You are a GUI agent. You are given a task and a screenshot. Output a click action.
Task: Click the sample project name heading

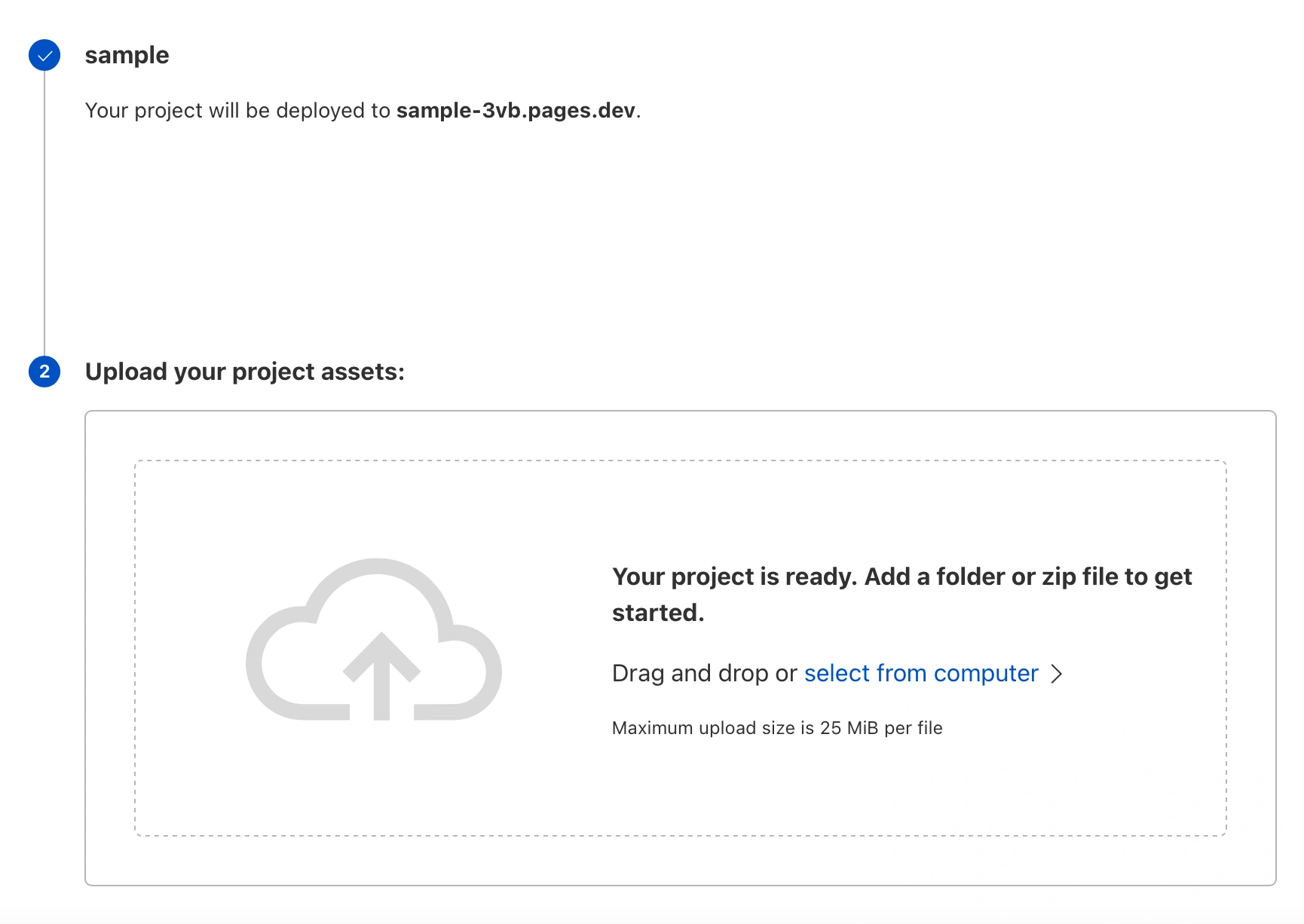127,55
